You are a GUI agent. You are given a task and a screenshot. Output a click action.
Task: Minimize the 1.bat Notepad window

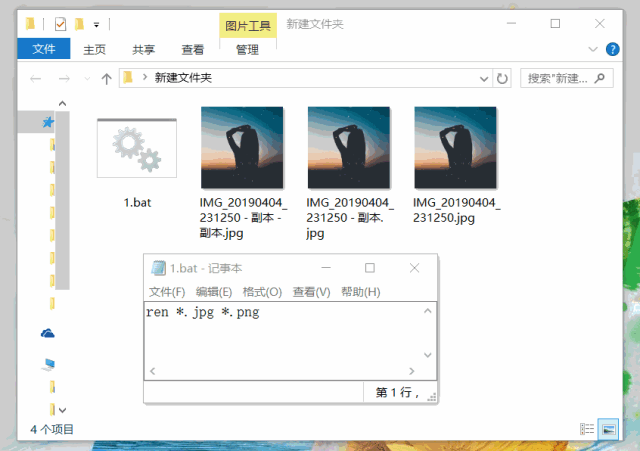pos(326,268)
